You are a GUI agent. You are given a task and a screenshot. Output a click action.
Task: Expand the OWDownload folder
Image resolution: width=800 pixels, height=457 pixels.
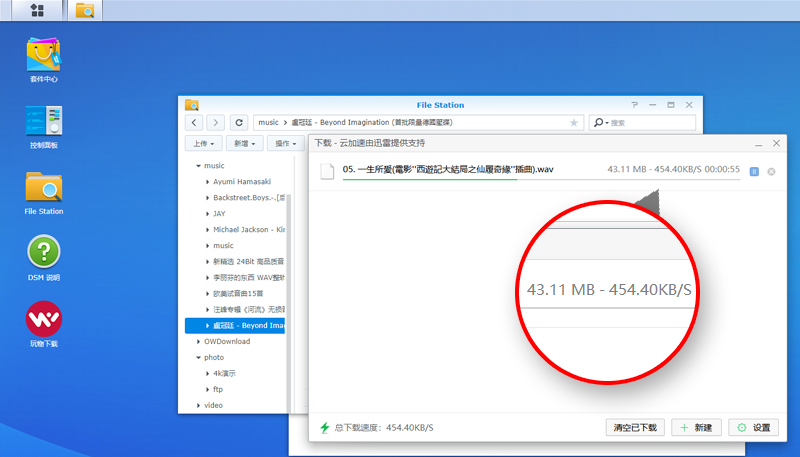[x=198, y=342]
